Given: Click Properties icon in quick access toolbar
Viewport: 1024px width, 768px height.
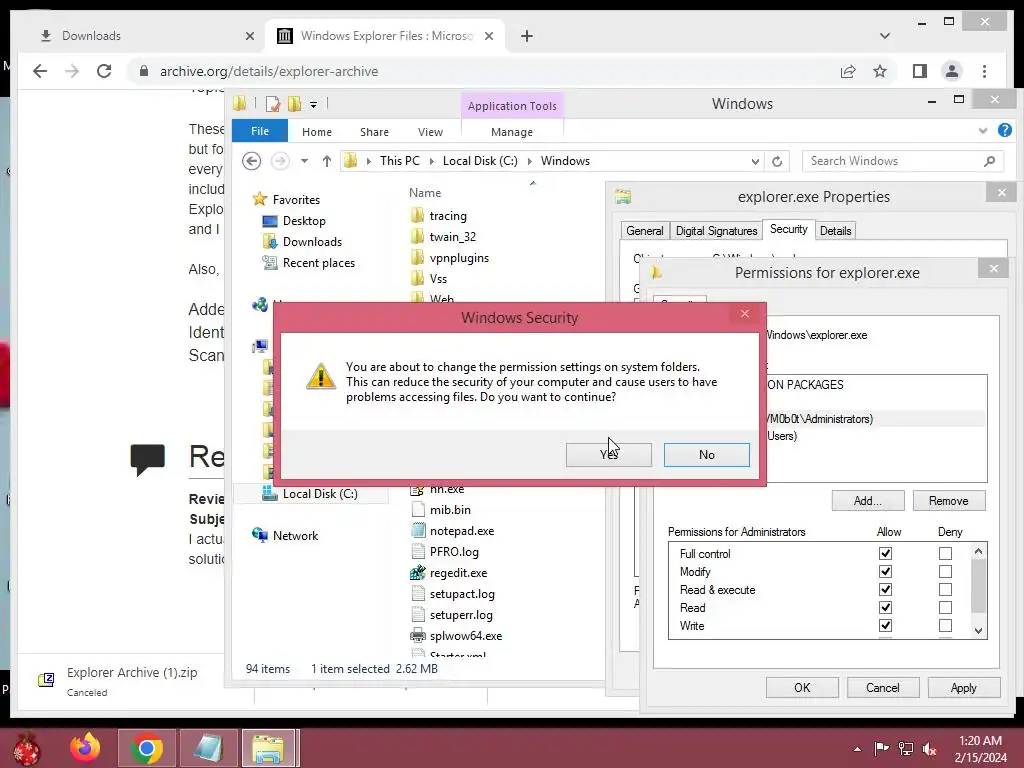Looking at the screenshot, I should coord(272,104).
